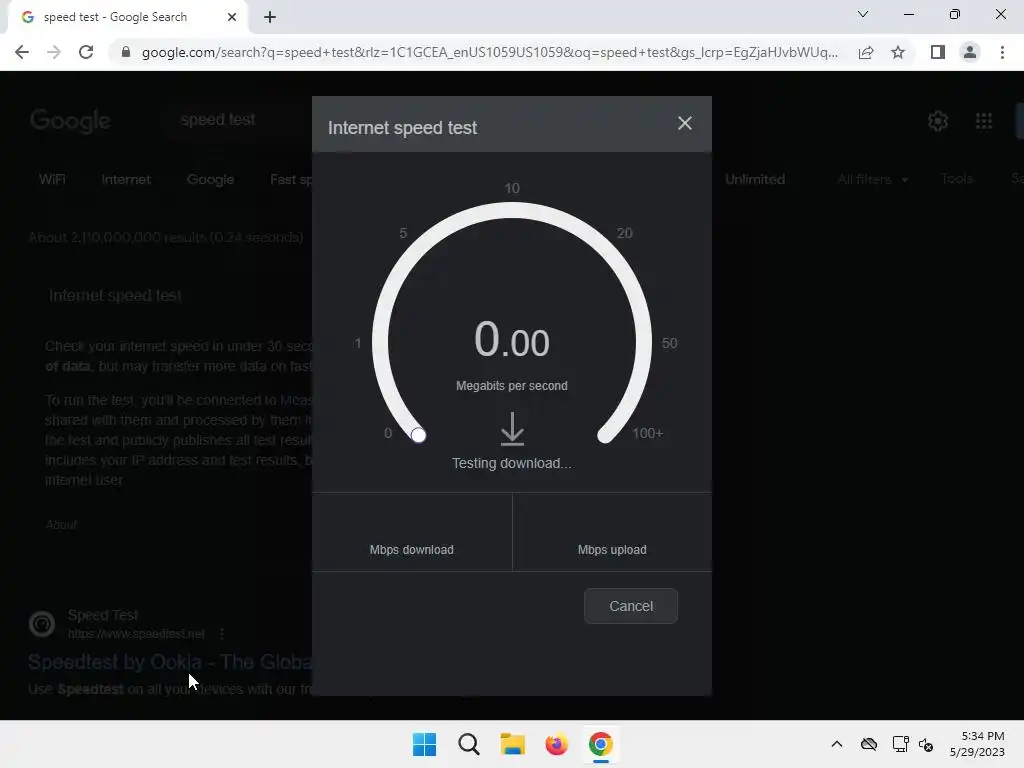Image resolution: width=1024 pixels, height=768 pixels.
Task: Go forward in browser history
Action: pos(54,52)
